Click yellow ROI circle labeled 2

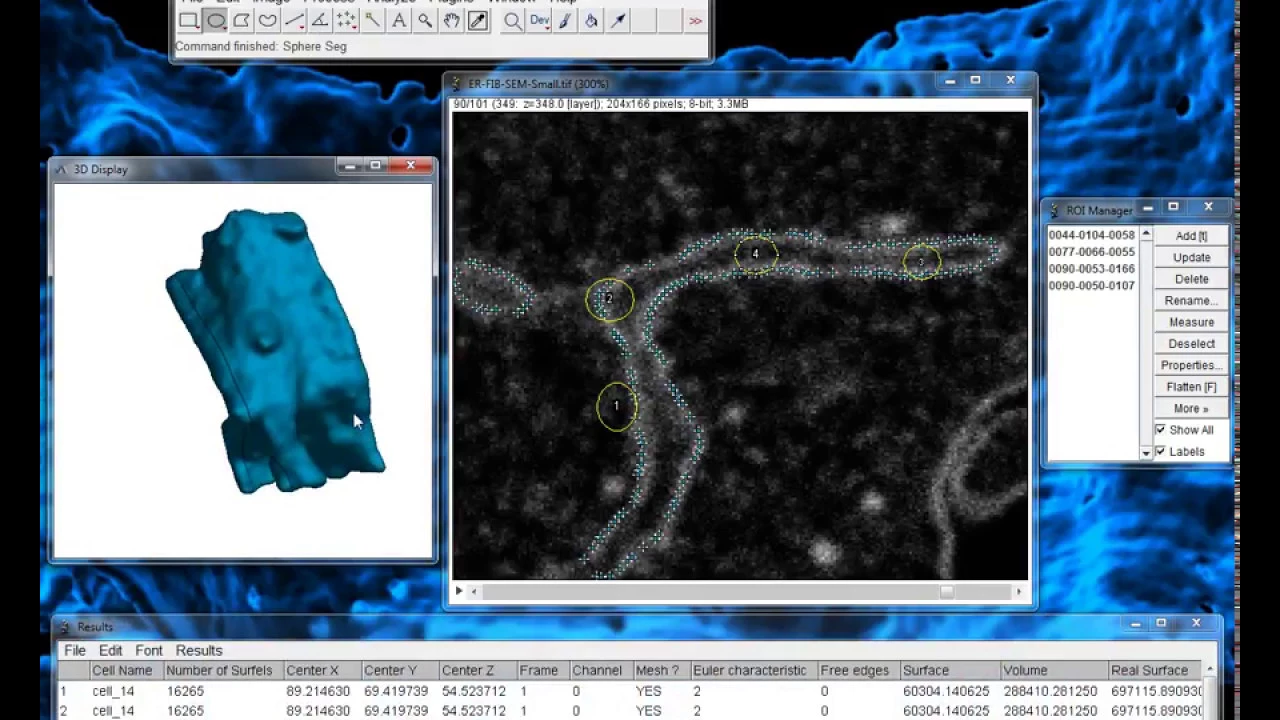609,299
